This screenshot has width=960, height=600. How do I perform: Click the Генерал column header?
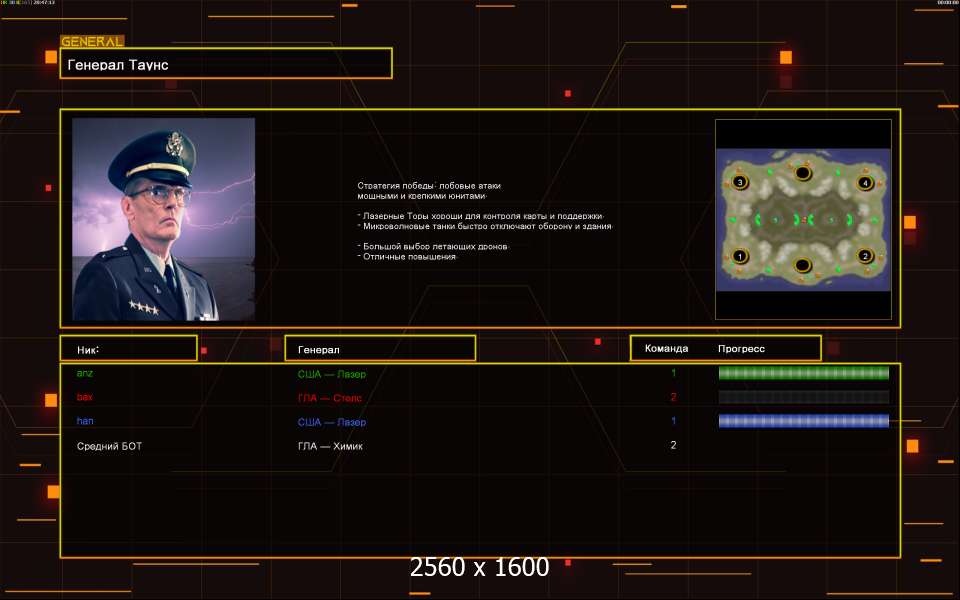[379, 349]
